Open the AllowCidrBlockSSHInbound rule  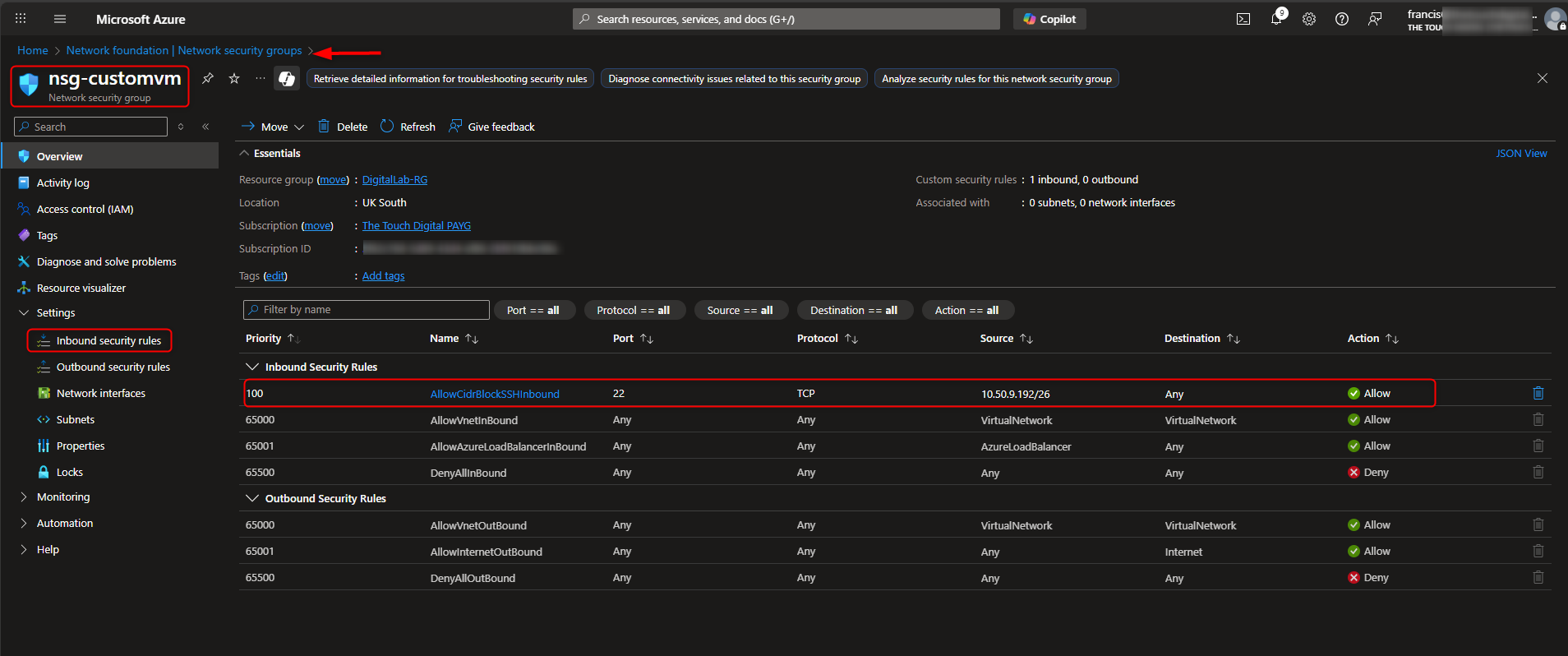(x=495, y=394)
